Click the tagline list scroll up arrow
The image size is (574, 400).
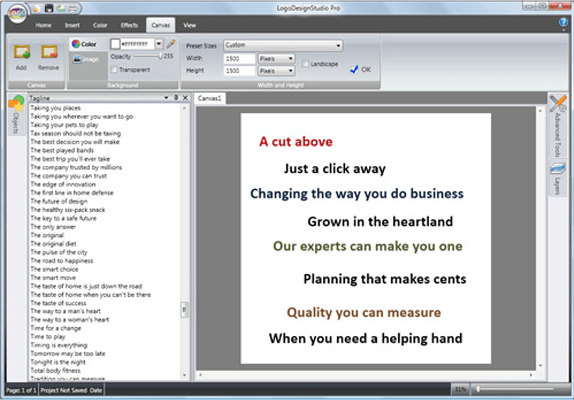click(x=184, y=108)
